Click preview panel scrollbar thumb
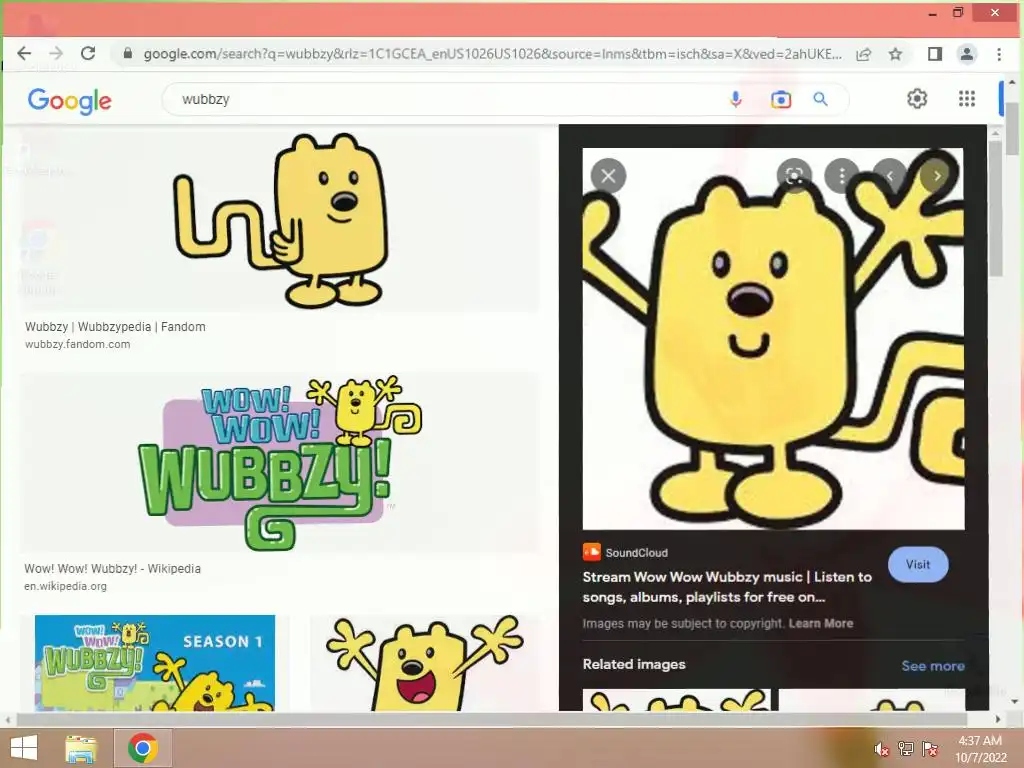This screenshot has width=1024, height=768. (995, 208)
